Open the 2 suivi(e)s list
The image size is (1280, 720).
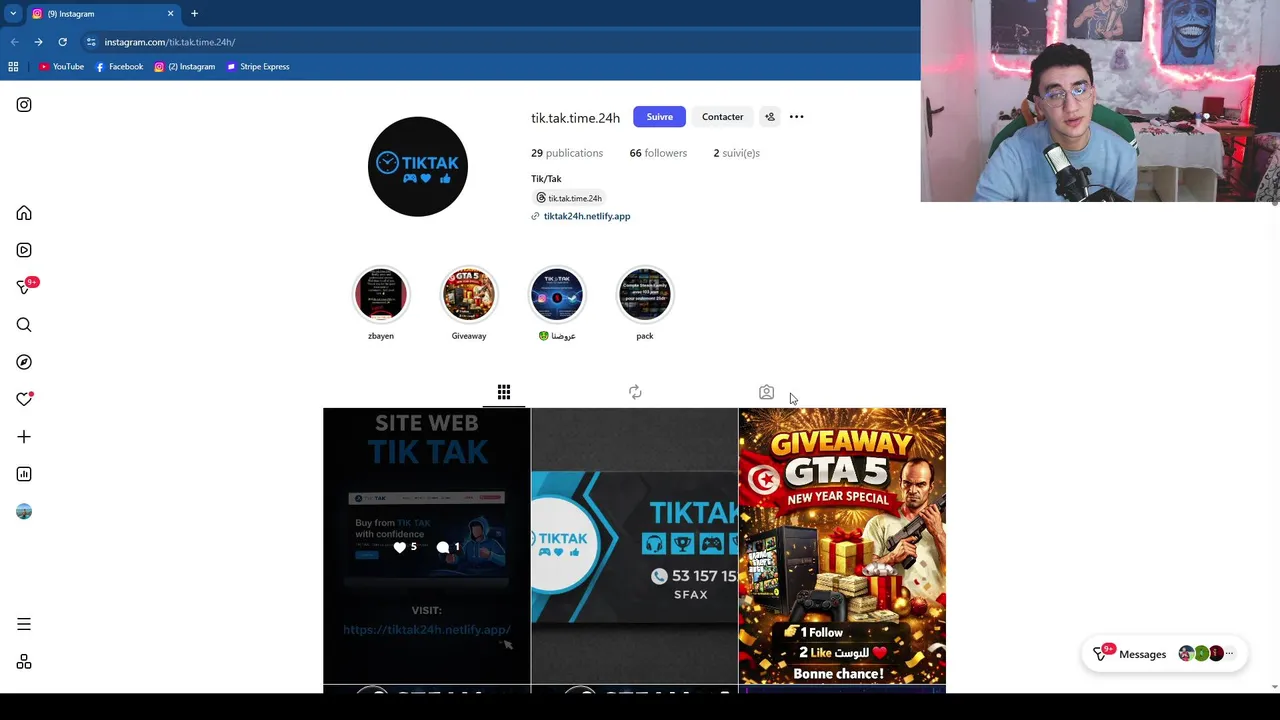736,153
